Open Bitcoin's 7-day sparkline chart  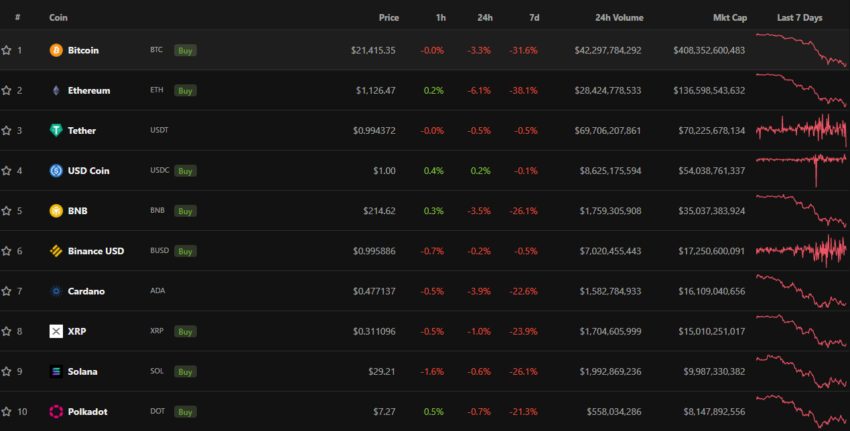pyautogui.click(x=801, y=50)
